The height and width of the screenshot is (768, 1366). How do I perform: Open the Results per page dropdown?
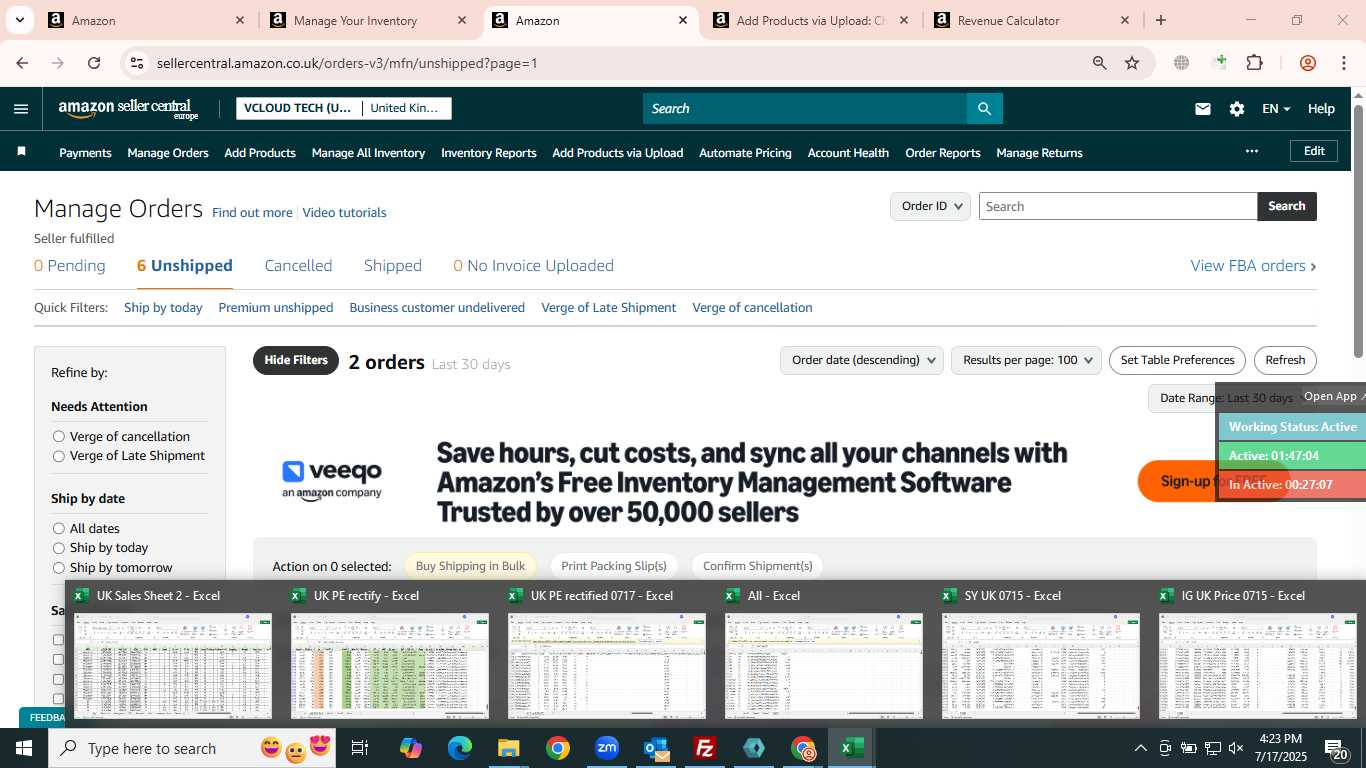tap(1026, 360)
